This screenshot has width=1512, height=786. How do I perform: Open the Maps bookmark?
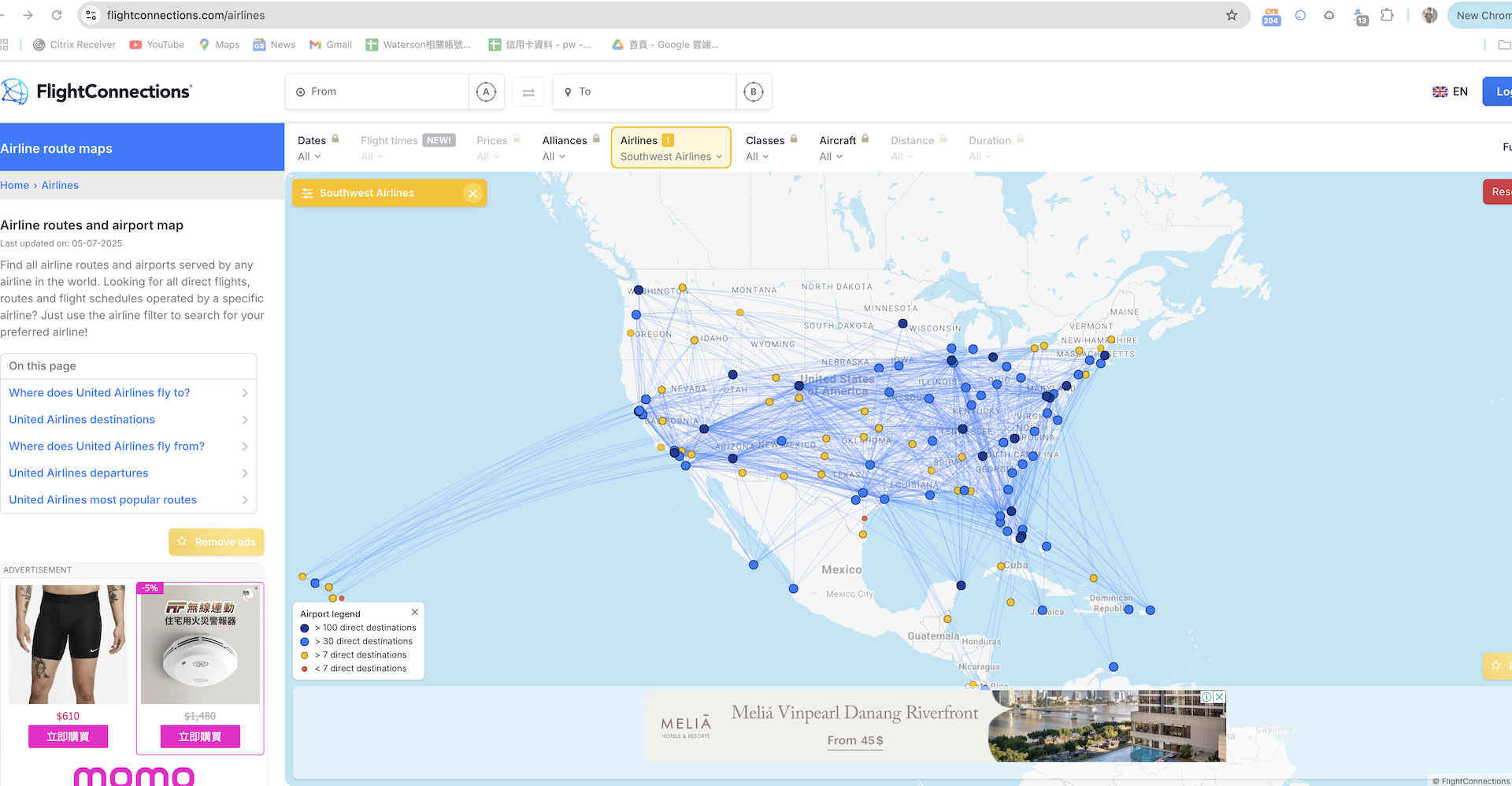point(219,45)
